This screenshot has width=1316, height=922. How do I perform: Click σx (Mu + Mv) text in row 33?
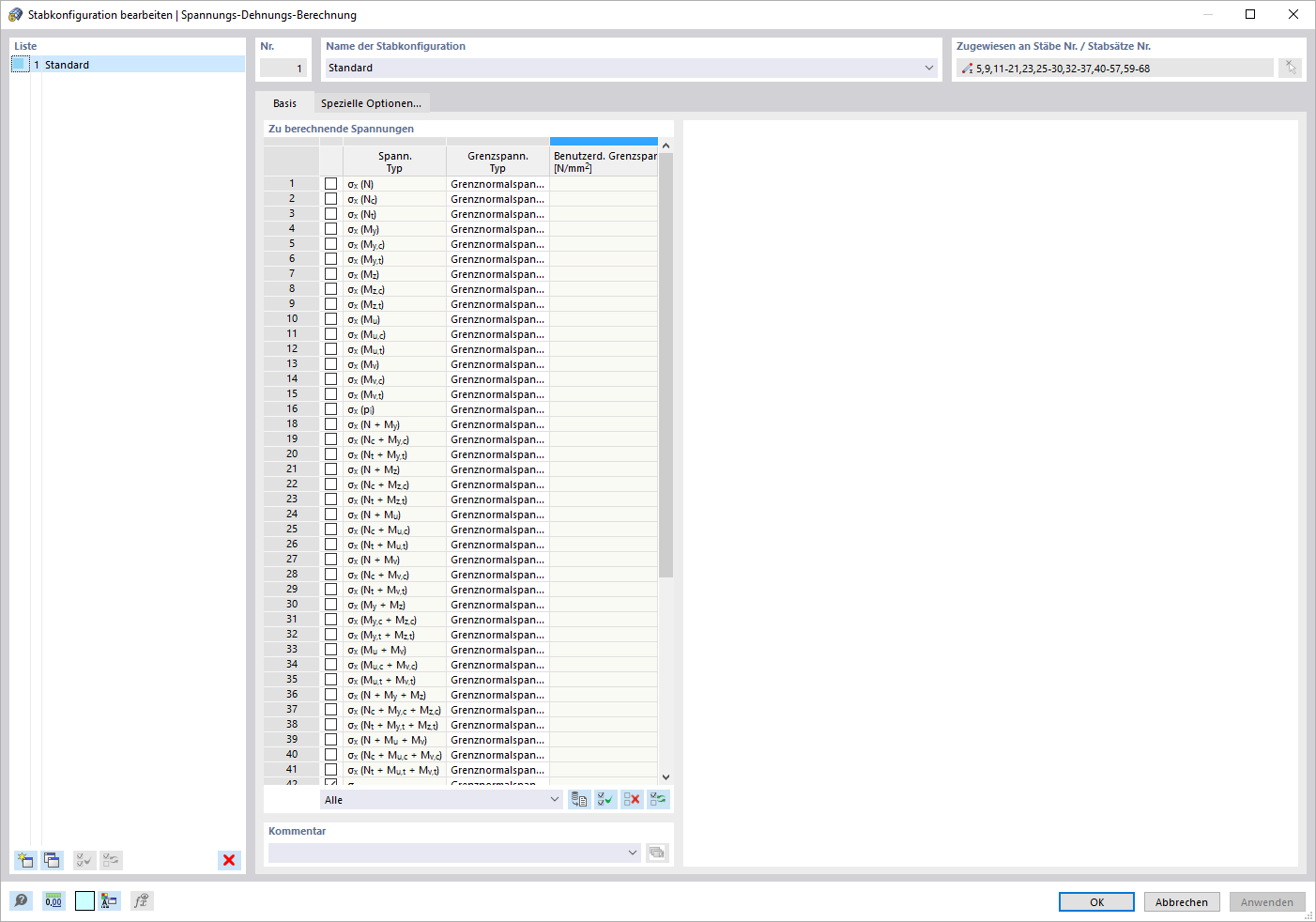[376, 650]
